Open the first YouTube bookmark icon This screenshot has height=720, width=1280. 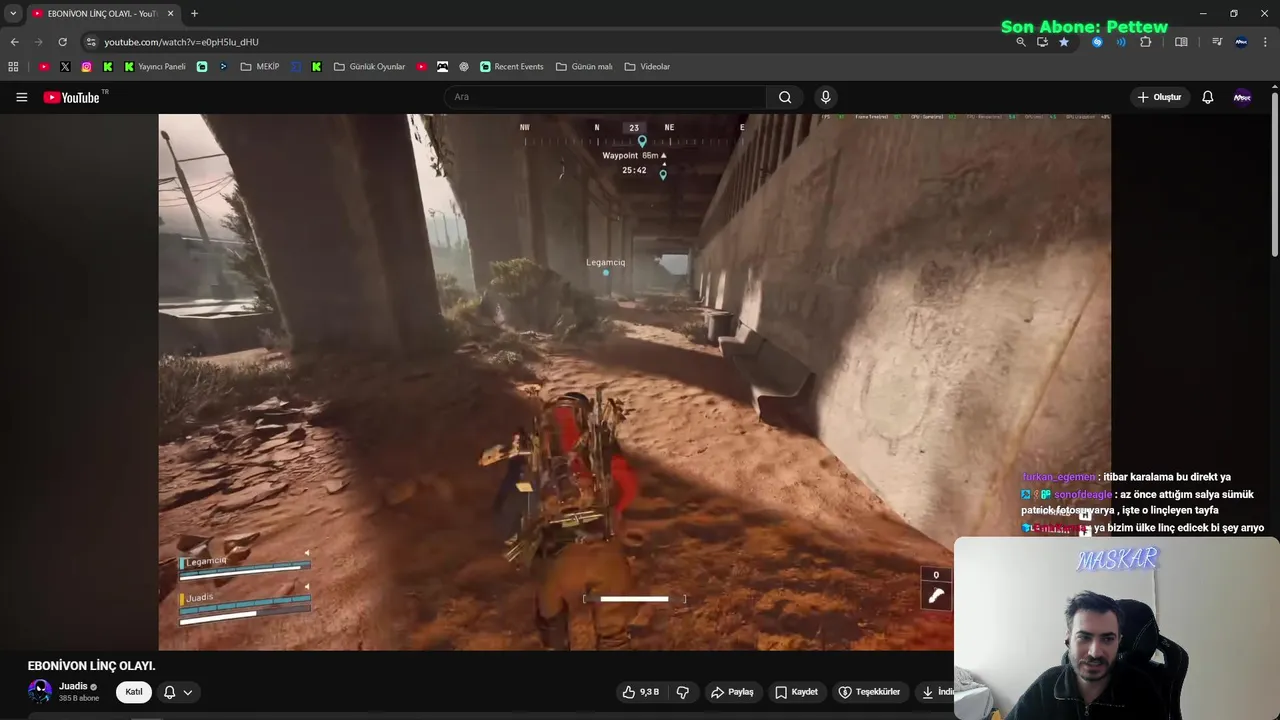(x=43, y=67)
